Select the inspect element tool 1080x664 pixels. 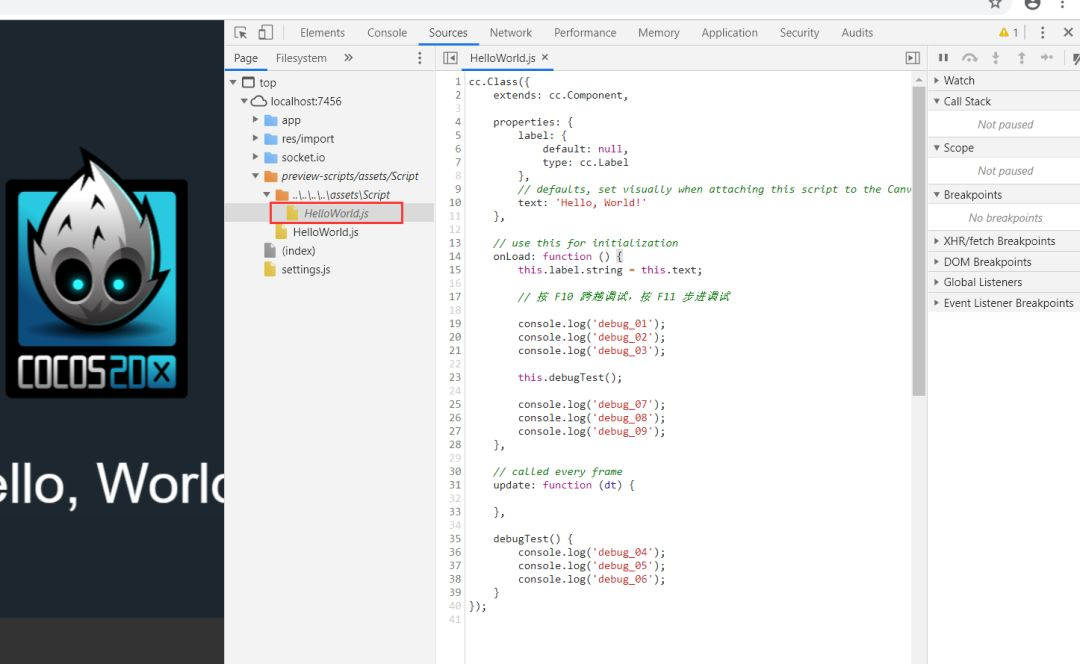tap(240, 32)
